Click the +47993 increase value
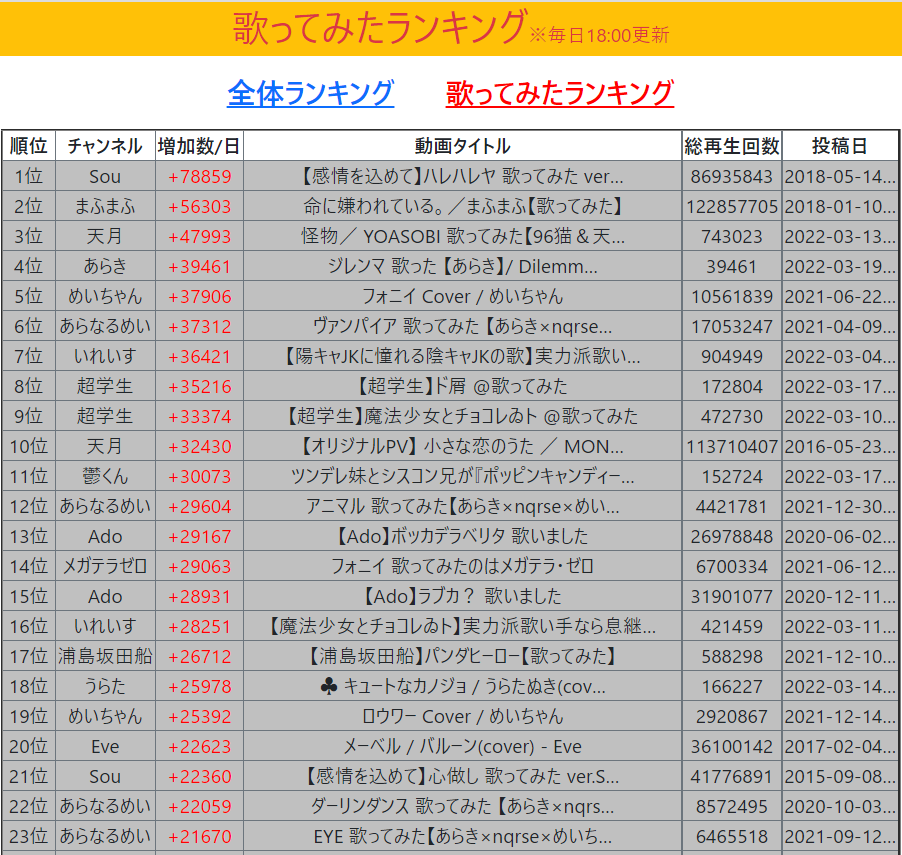 click(x=200, y=236)
